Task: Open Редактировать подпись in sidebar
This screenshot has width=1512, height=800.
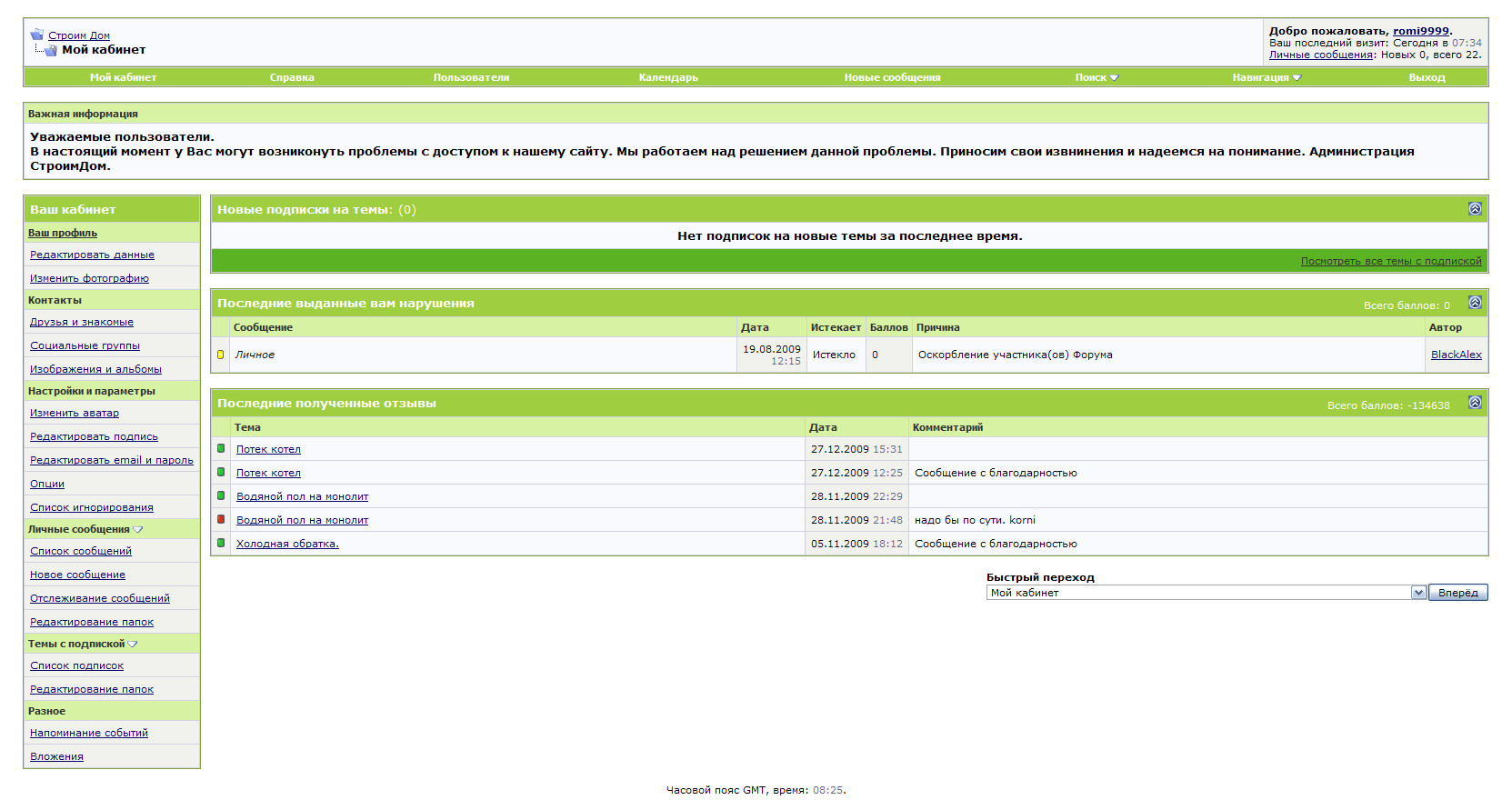Action: pos(94,436)
